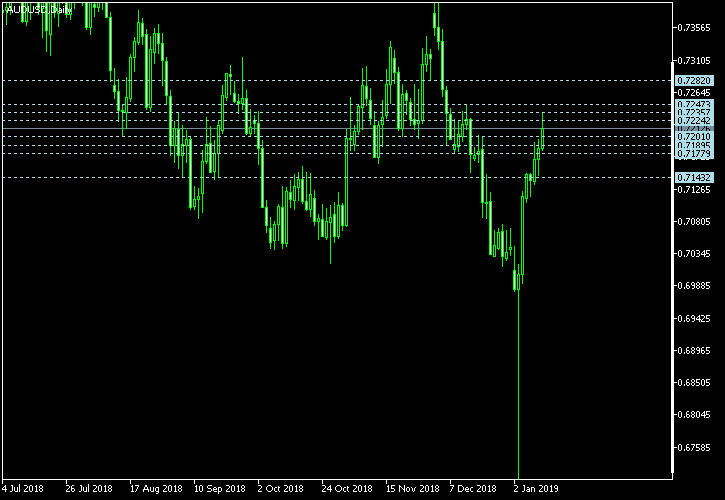
Task: Select the 0.72357 level price tag
Action: pyautogui.click(x=694, y=112)
